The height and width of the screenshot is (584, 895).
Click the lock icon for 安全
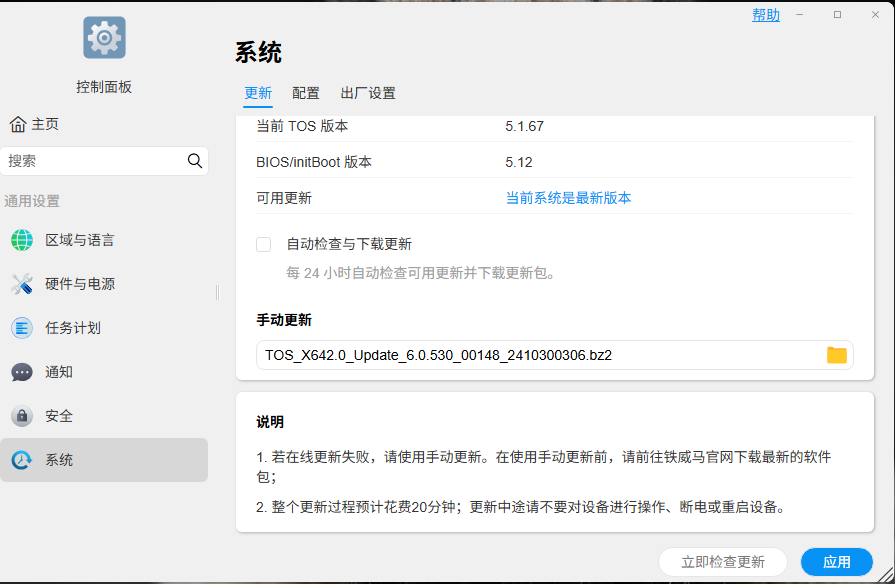(x=22, y=416)
